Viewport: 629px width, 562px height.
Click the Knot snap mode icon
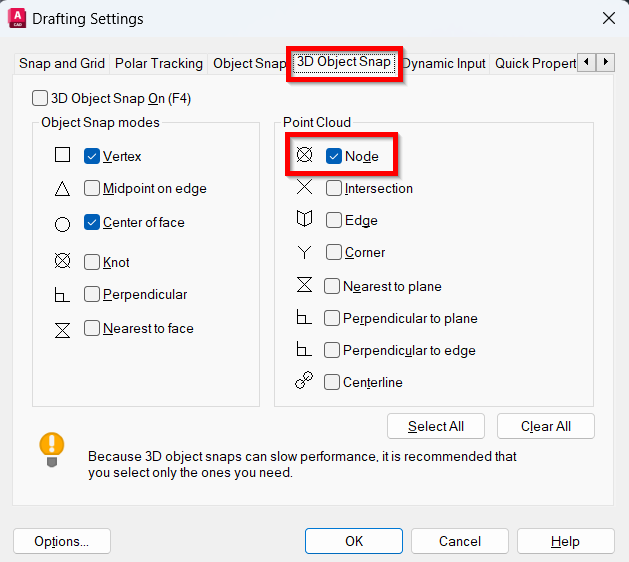click(x=63, y=262)
